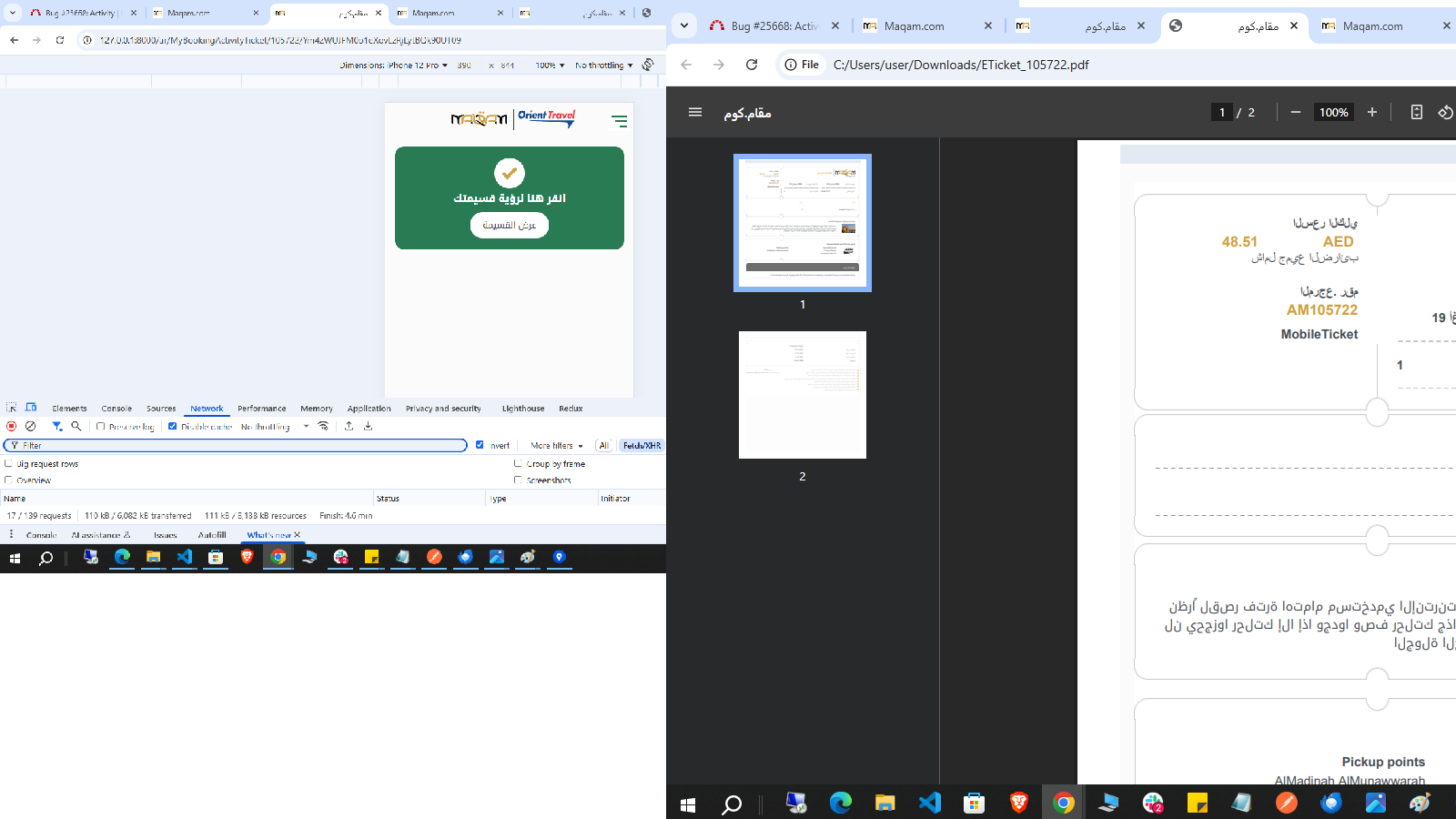Enable the Preserve log checkbox
The width and height of the screenshot is (1456, 819).
click(101, 426)
